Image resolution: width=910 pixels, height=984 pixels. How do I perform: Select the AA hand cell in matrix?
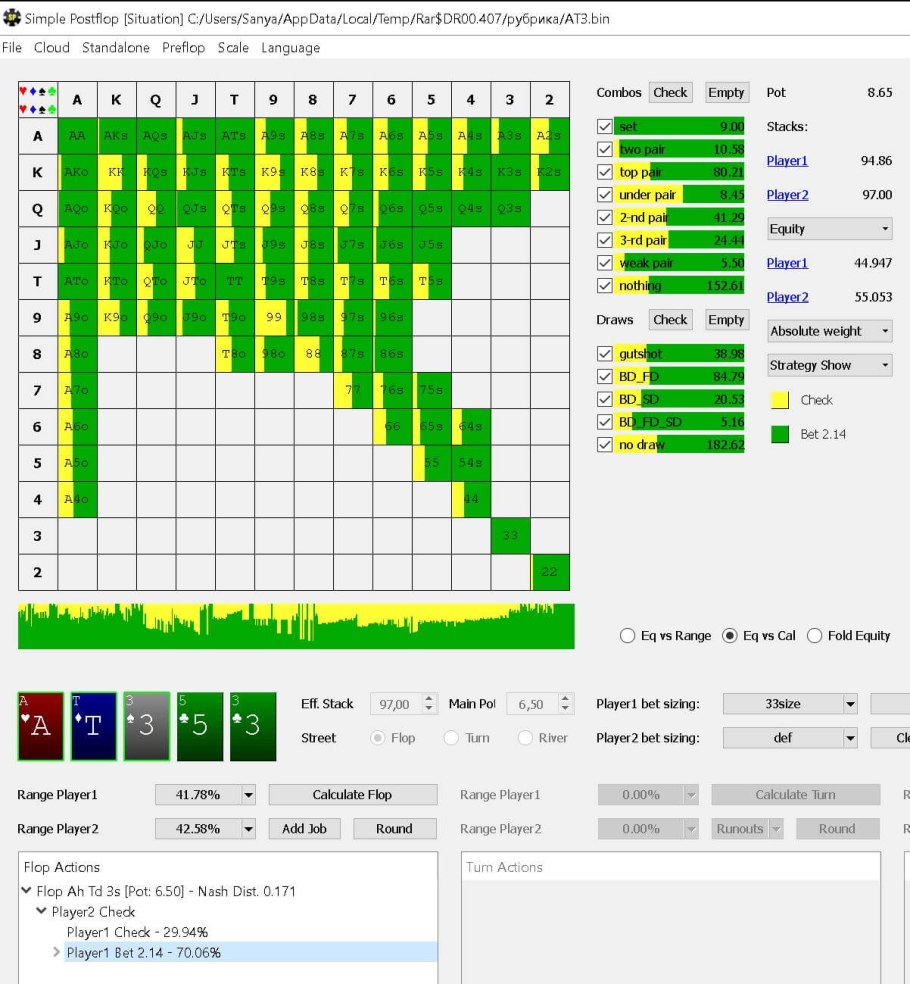point(78,136)
